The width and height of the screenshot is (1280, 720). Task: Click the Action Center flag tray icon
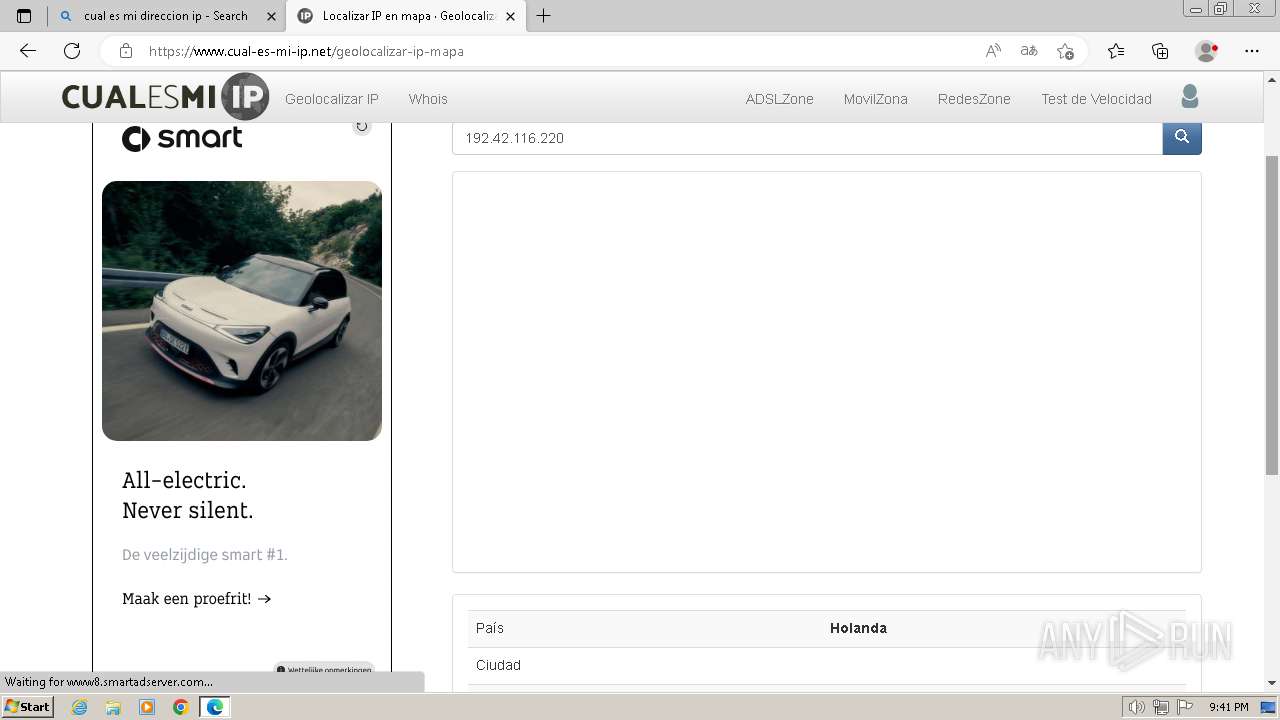click(1185, 707)
